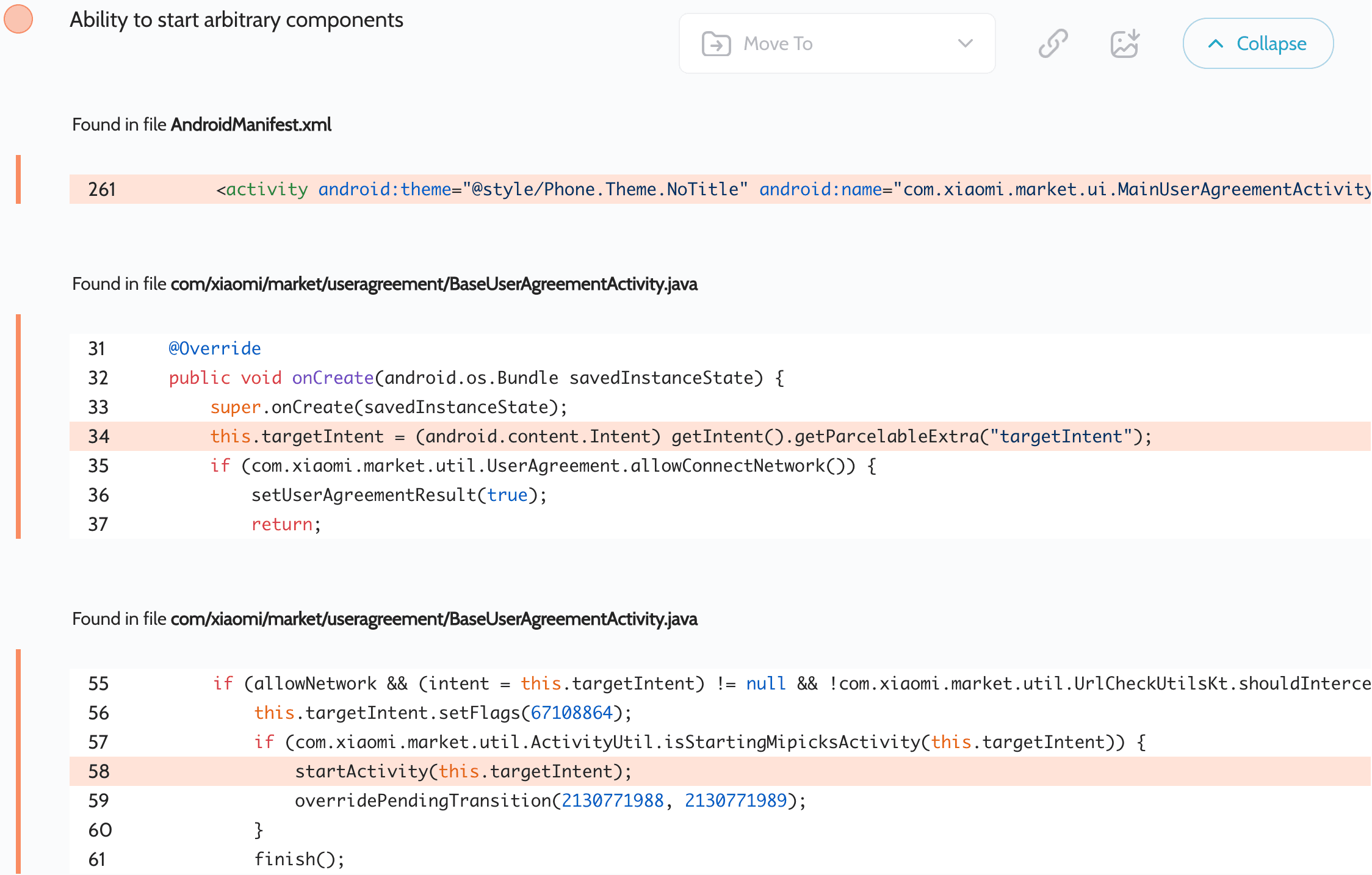Click the 'Ability to start arbitrary components' title
The height and width of the screenshot is (875, 1372).
click(236, 20)
